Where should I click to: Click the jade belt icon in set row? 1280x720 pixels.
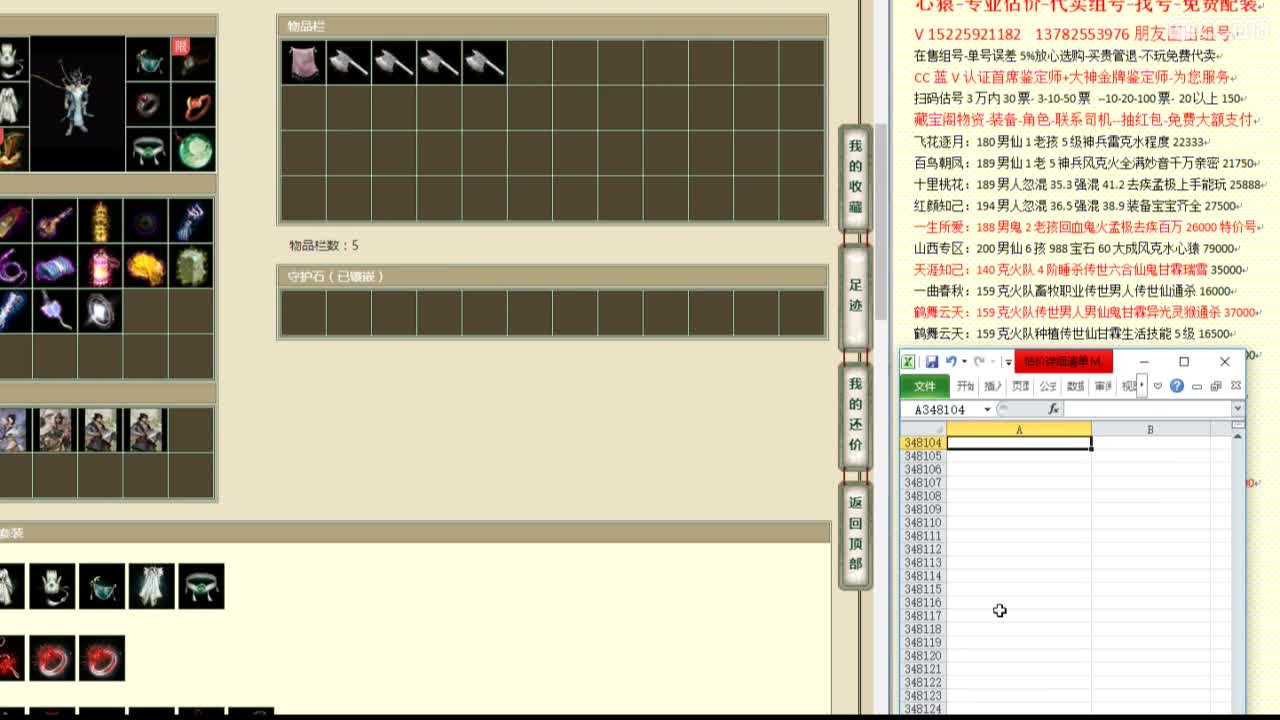[x=202, y=586]
